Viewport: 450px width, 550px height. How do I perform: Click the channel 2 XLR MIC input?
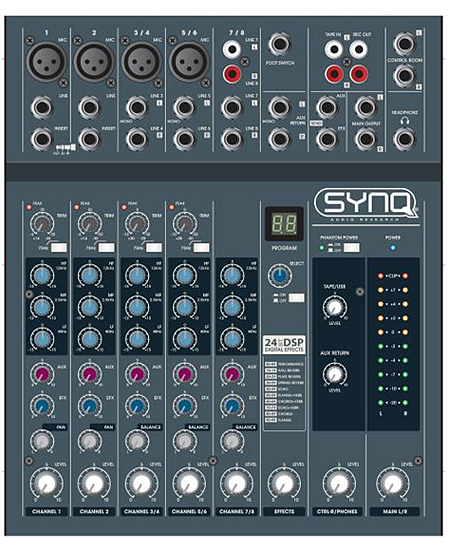tap(94, 62)
